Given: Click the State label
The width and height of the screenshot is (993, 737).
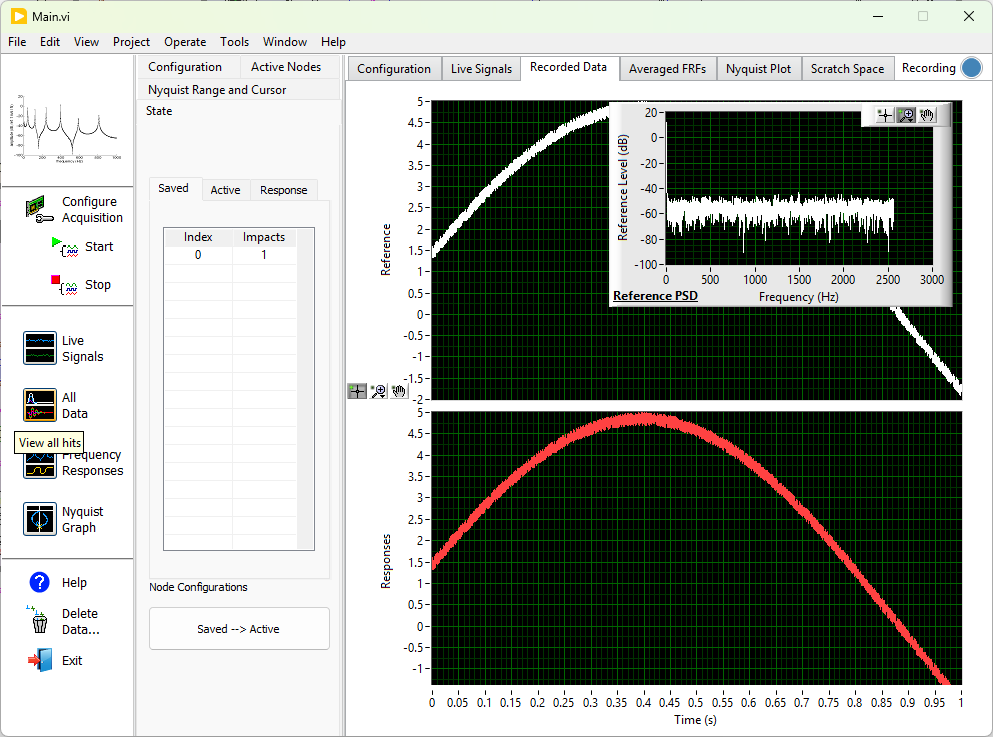Looking at the screenshot, I should pos(159,111).
